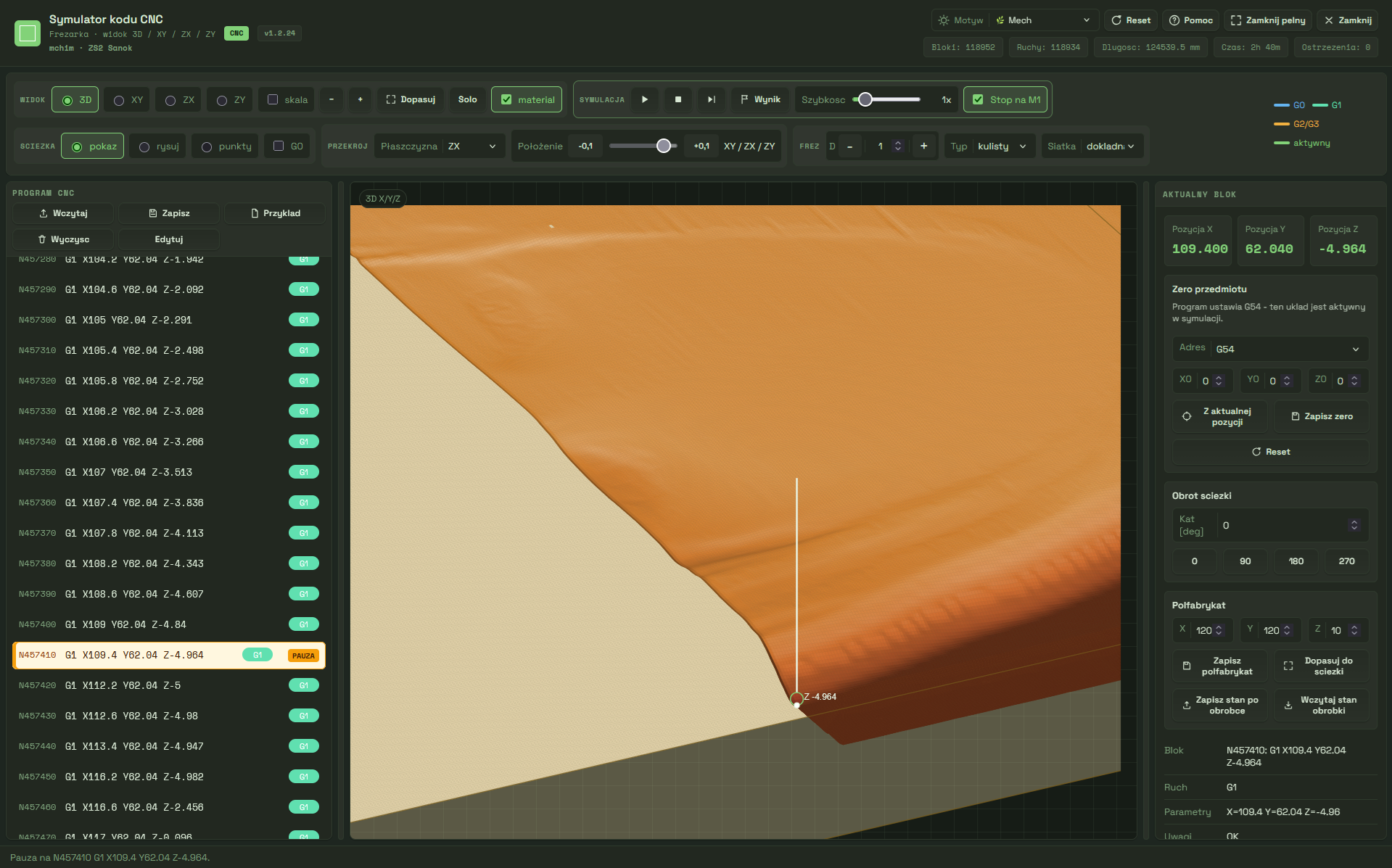Click the Wynik flag button
The height and width of the screenshot is (868, 1392).
(x=760, y=99)
